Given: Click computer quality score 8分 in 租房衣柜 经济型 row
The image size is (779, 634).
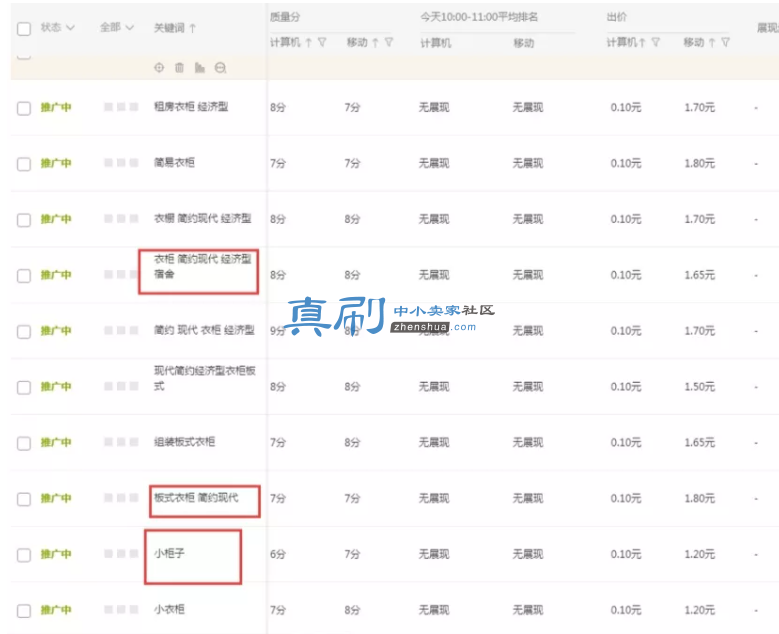Looking at the screenshot, I should [278, 108].
